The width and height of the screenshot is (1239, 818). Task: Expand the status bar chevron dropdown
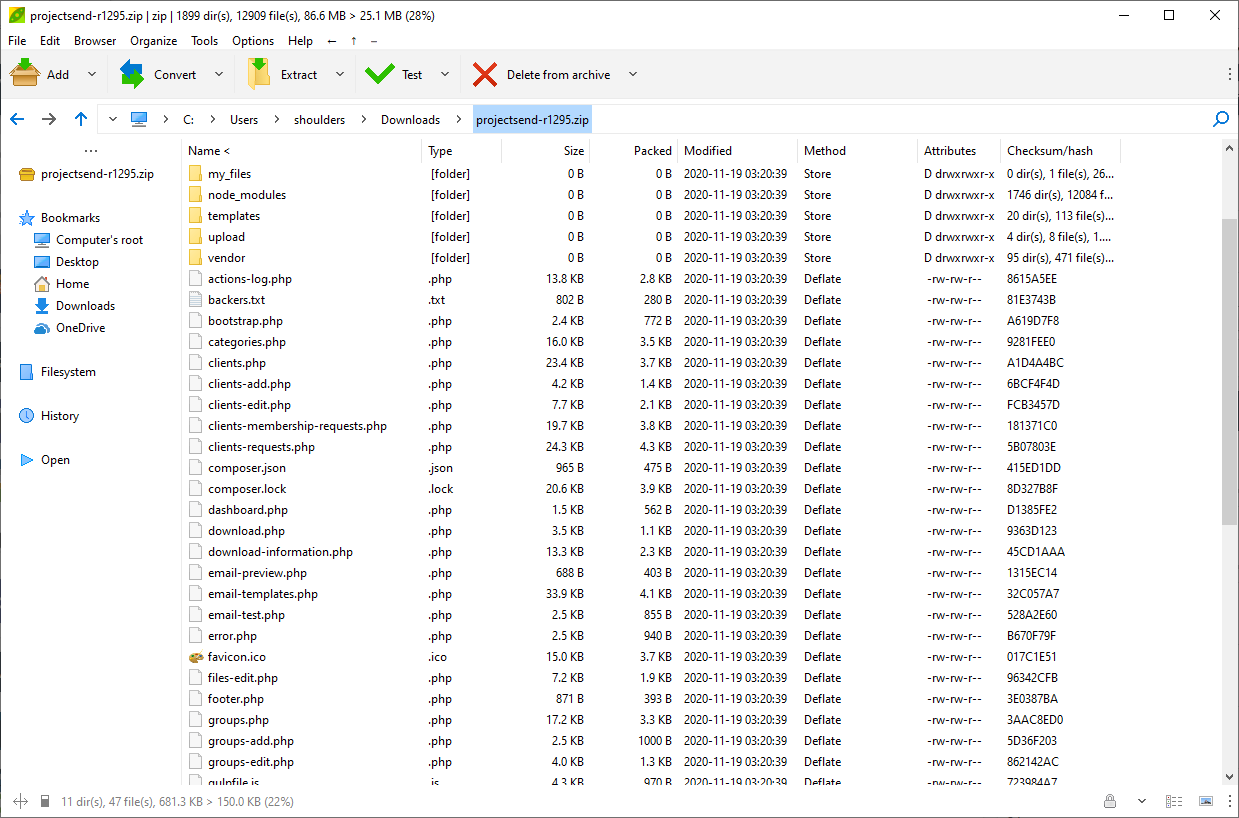click(x=1141, y=800)
